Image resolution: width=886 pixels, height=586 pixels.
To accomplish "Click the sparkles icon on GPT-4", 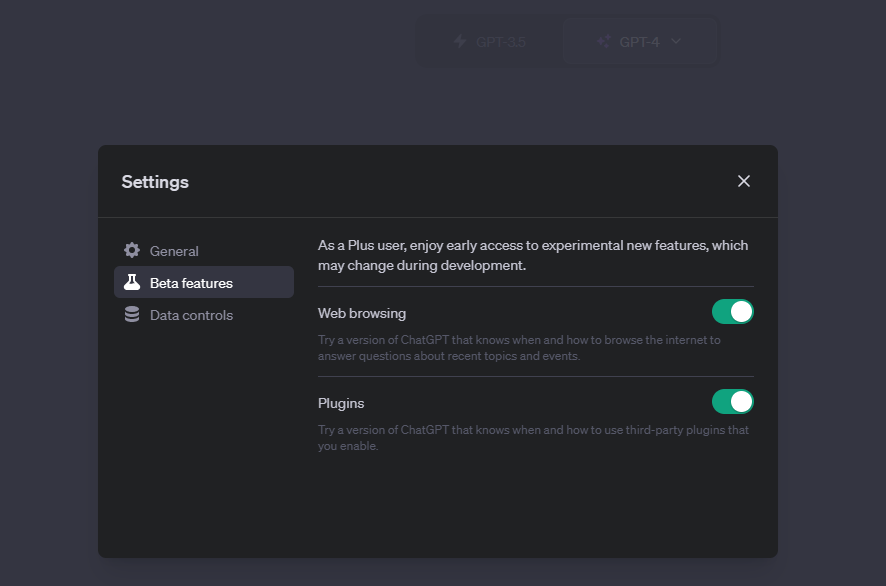I will [603, 42].
